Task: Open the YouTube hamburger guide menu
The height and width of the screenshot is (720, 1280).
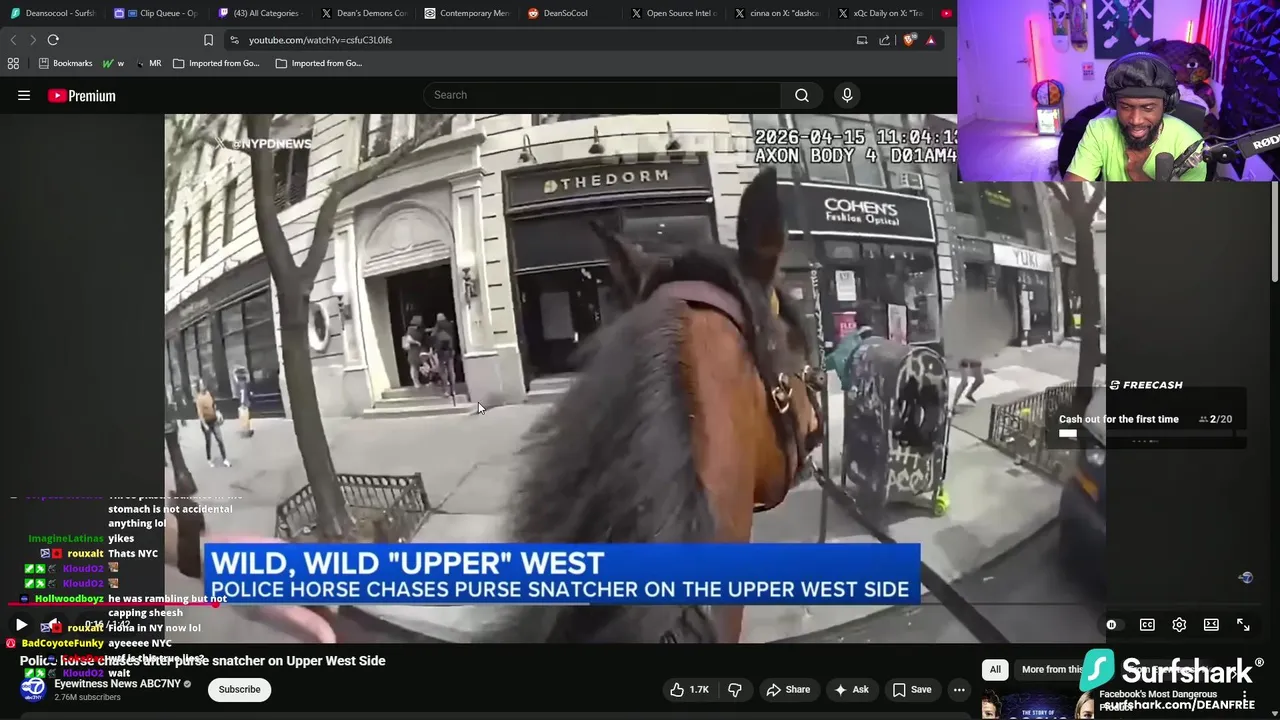Action: [x=24, y=96]
